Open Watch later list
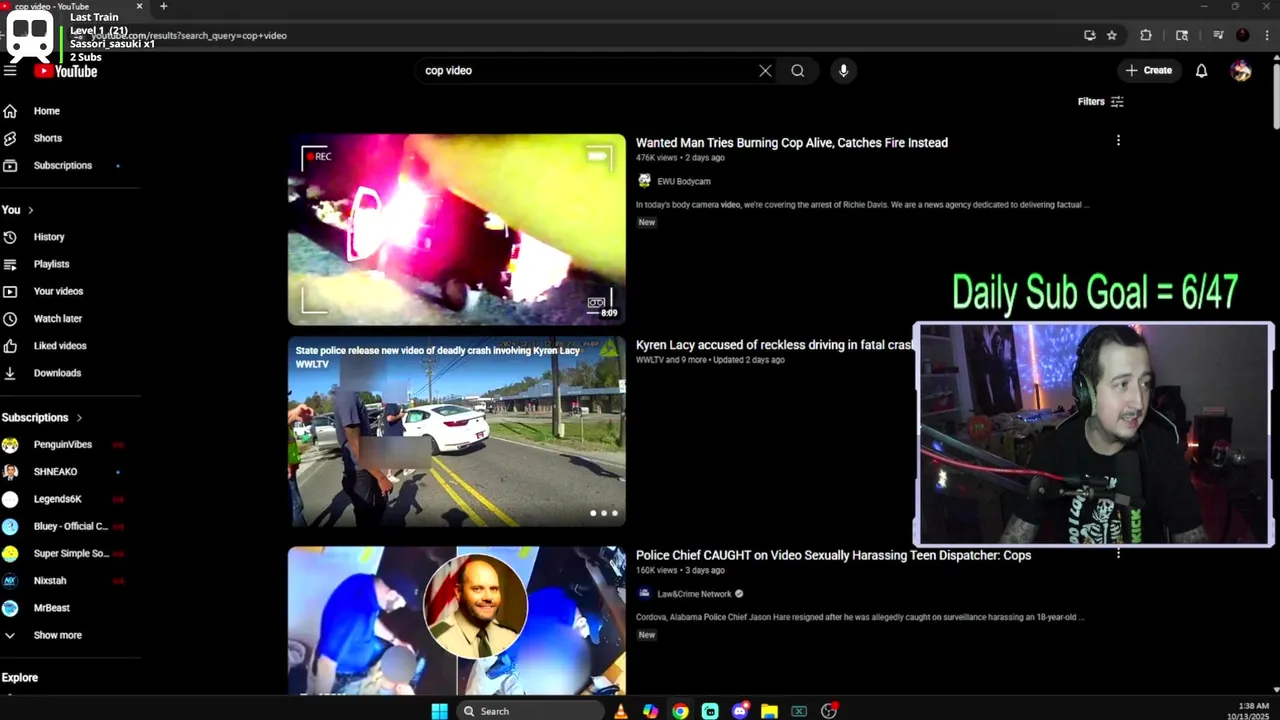Screen dimensions: 1280x720 (60, 318)
